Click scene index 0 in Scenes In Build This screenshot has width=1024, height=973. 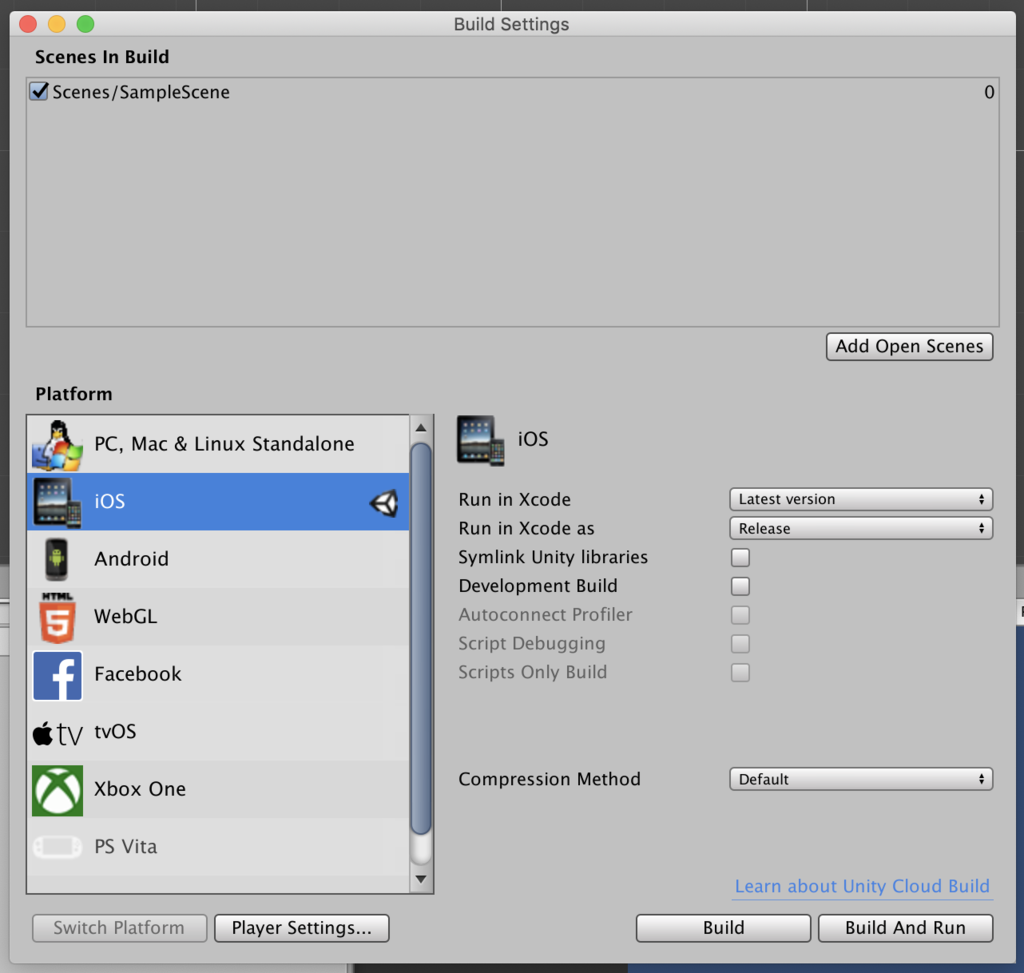tap(989, 92)
